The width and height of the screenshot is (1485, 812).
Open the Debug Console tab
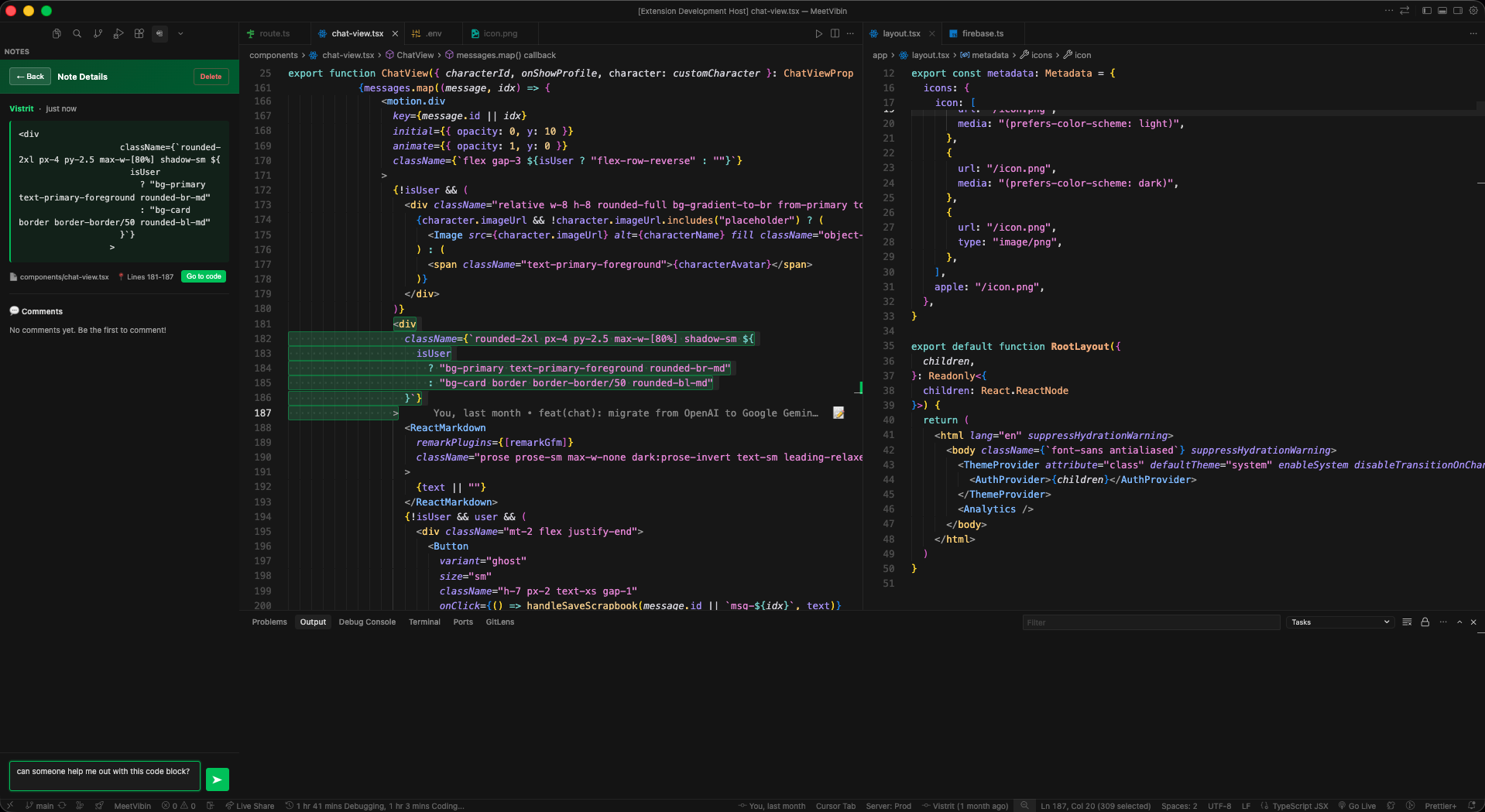(x=367, y=622)
